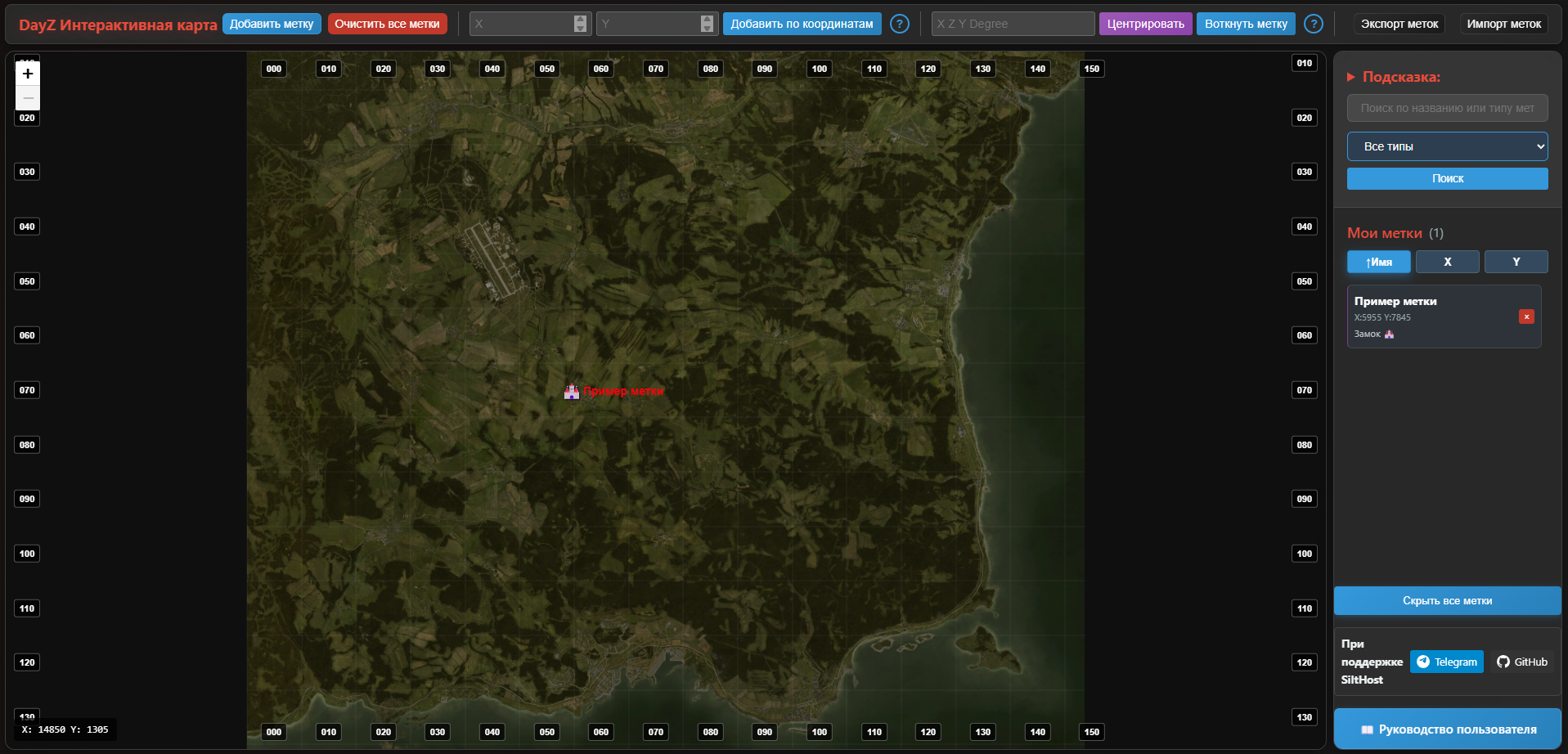
Task: Open help next to Воткнуть метку
Action: click(x=1313, y=25)
